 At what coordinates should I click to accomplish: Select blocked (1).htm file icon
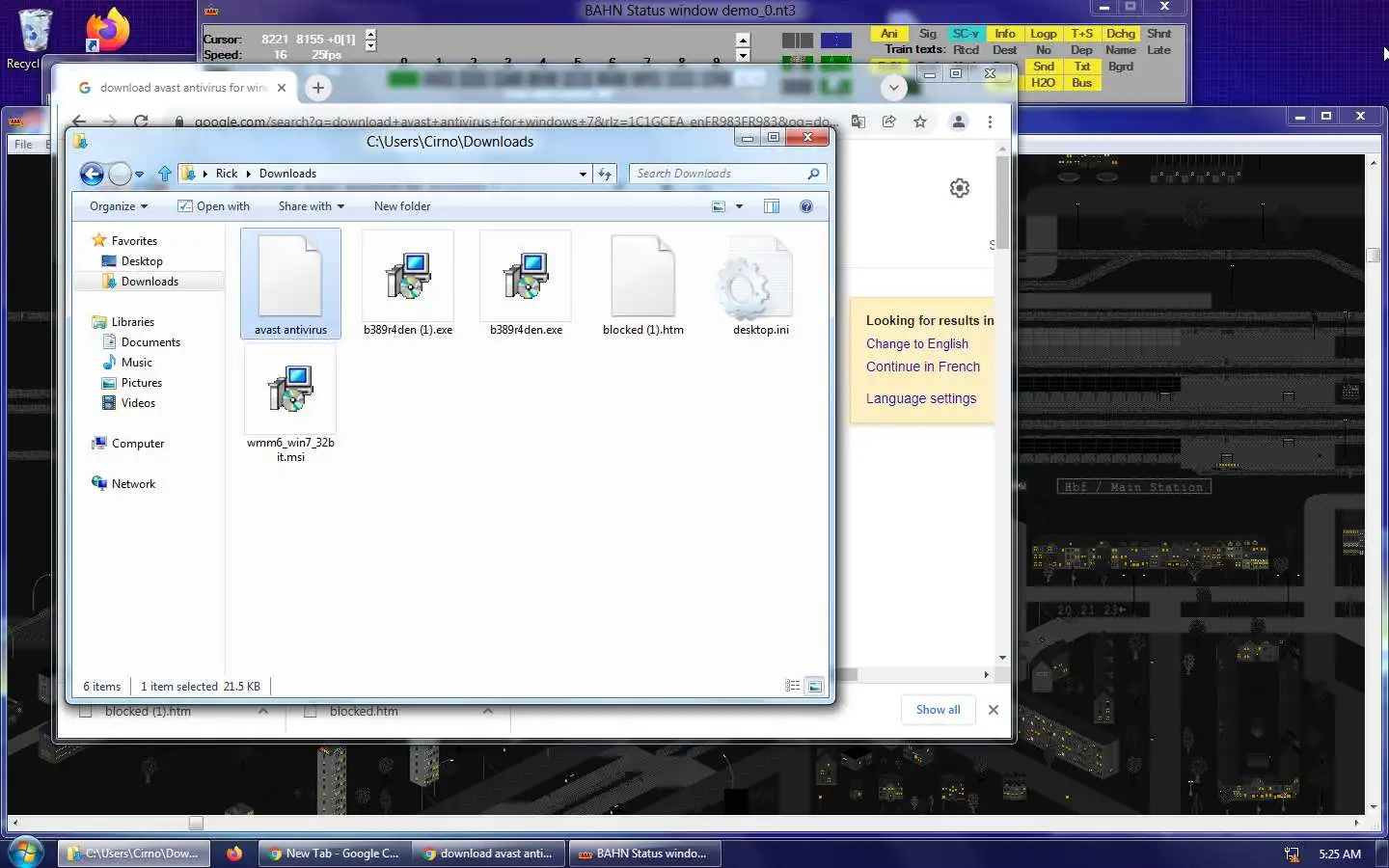pyautogui.click(x=643, y=276)
